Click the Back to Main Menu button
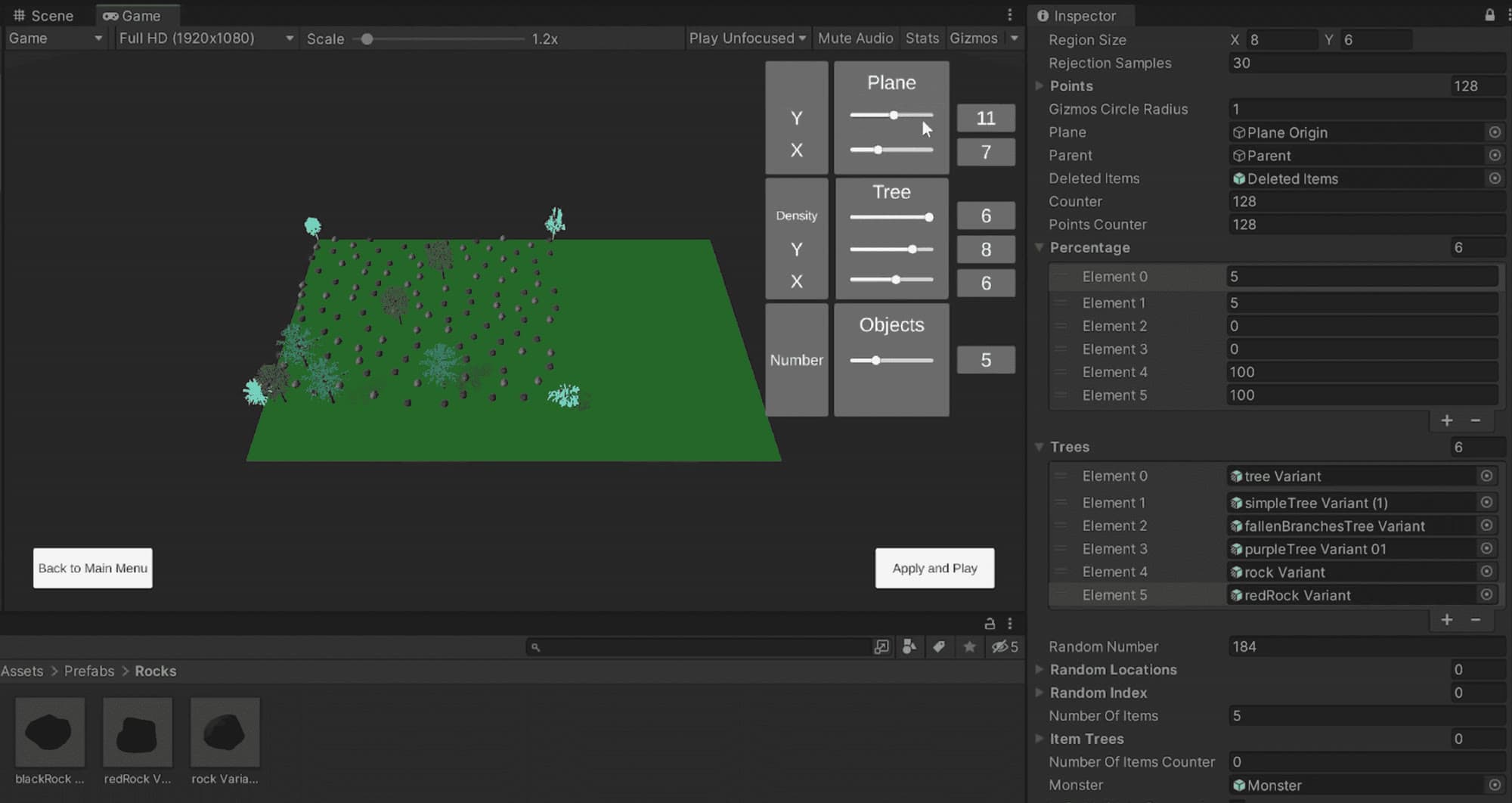Viewport: 1512px width, 803px height. [x=93, y=568]
